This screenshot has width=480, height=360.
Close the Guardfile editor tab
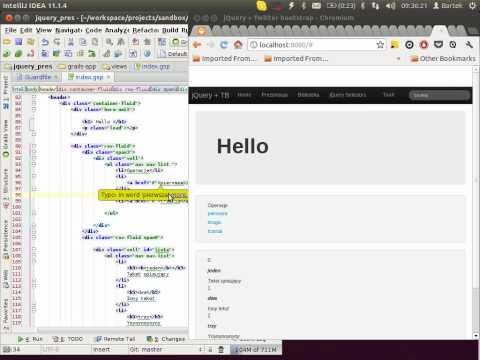pos(56,77)
